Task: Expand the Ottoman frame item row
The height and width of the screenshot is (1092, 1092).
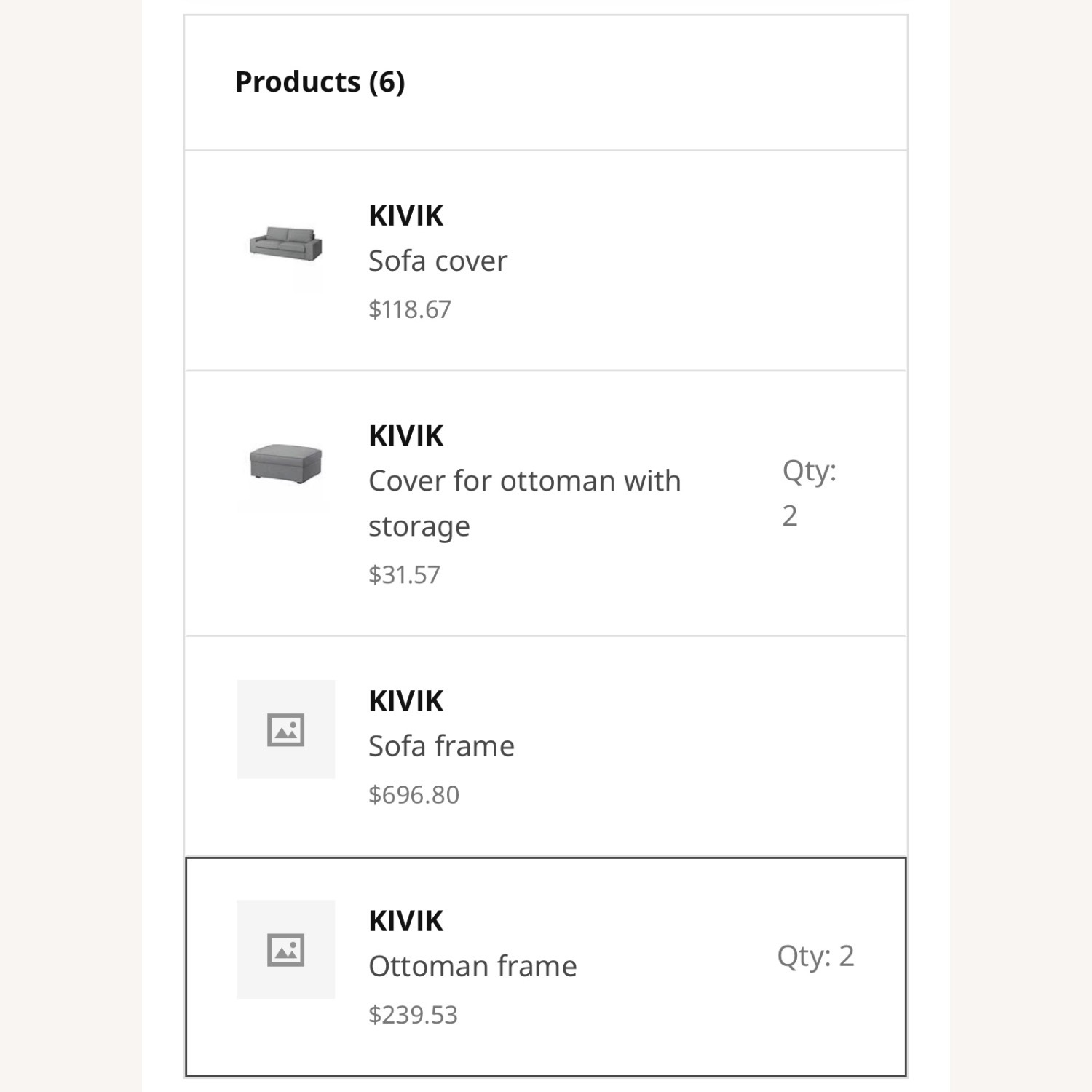Action: tap(546, 966)
